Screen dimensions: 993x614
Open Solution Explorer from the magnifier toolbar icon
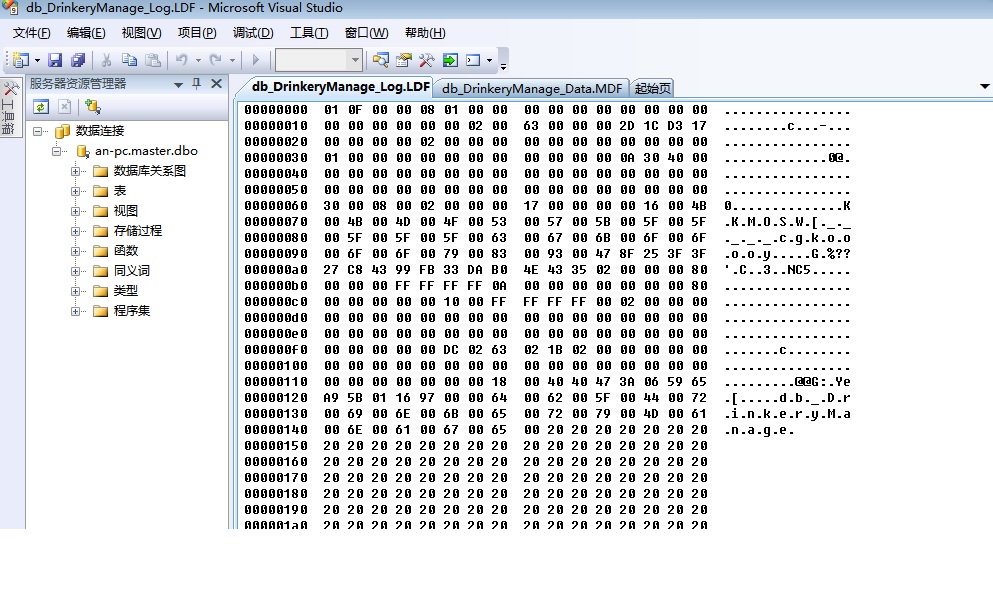(x=381, y=60)
